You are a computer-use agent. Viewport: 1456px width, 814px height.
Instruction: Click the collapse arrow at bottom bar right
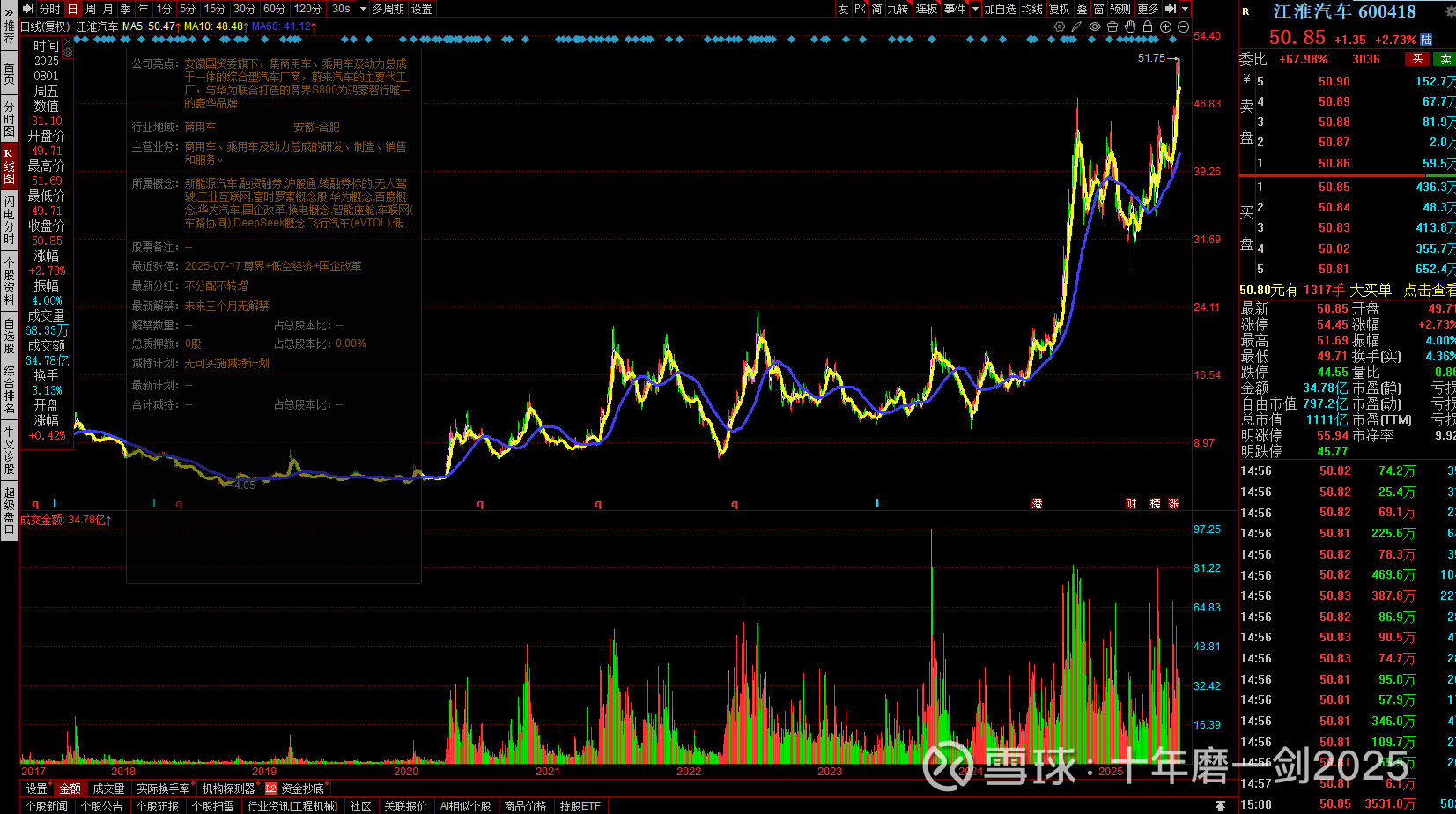click(x=1220, y=806)
